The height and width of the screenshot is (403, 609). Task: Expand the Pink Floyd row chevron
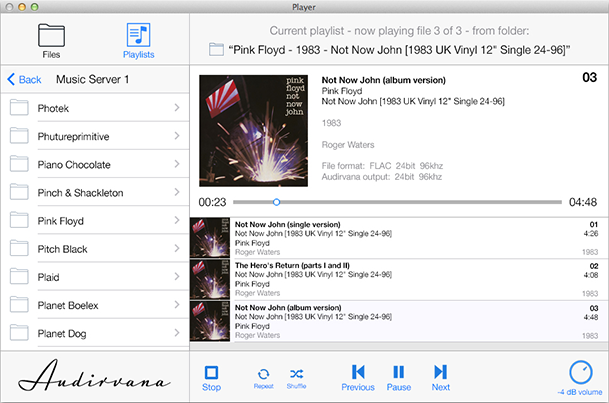(x=177, y=220)
